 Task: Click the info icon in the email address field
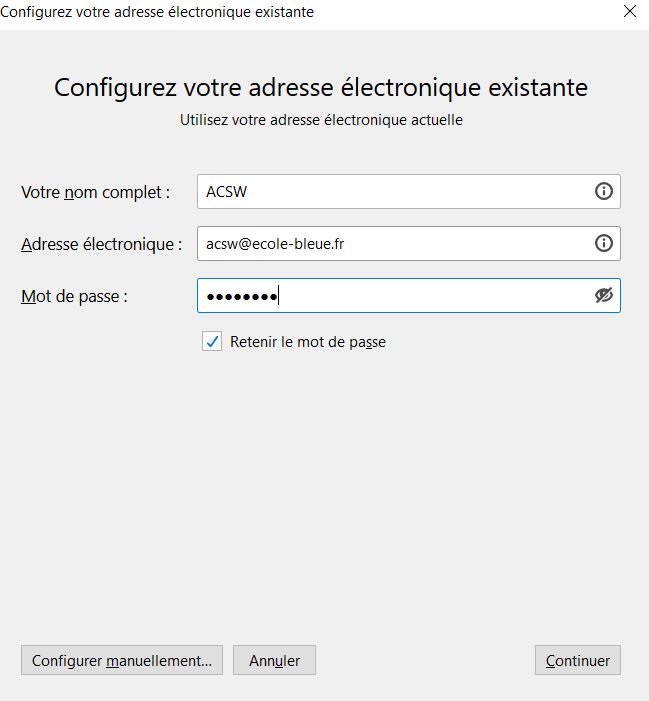[x=603, y=243]
